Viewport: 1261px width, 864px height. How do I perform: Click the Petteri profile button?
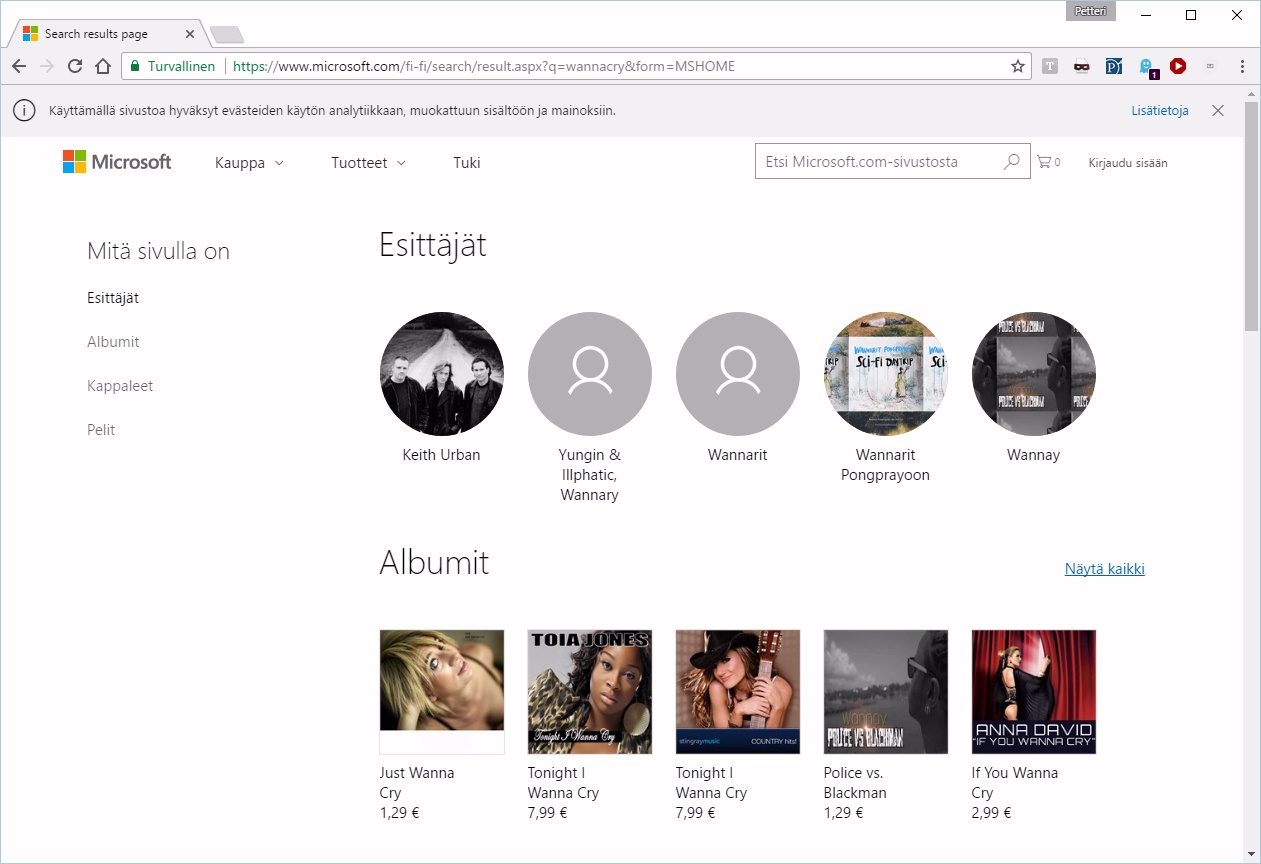(x=1092, y=12)
